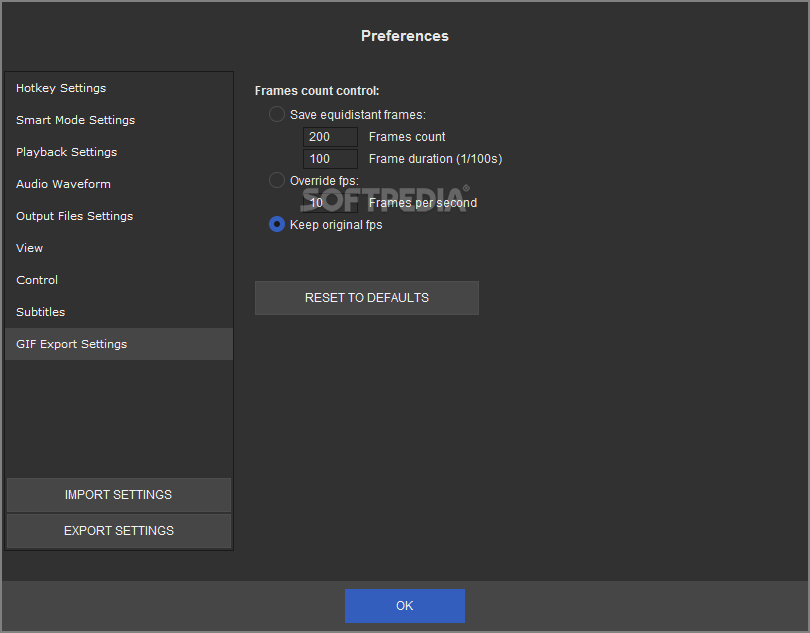Click the Frames count input field
The image size is (810, 633).
pyautogui.click(x=330, y=137)
